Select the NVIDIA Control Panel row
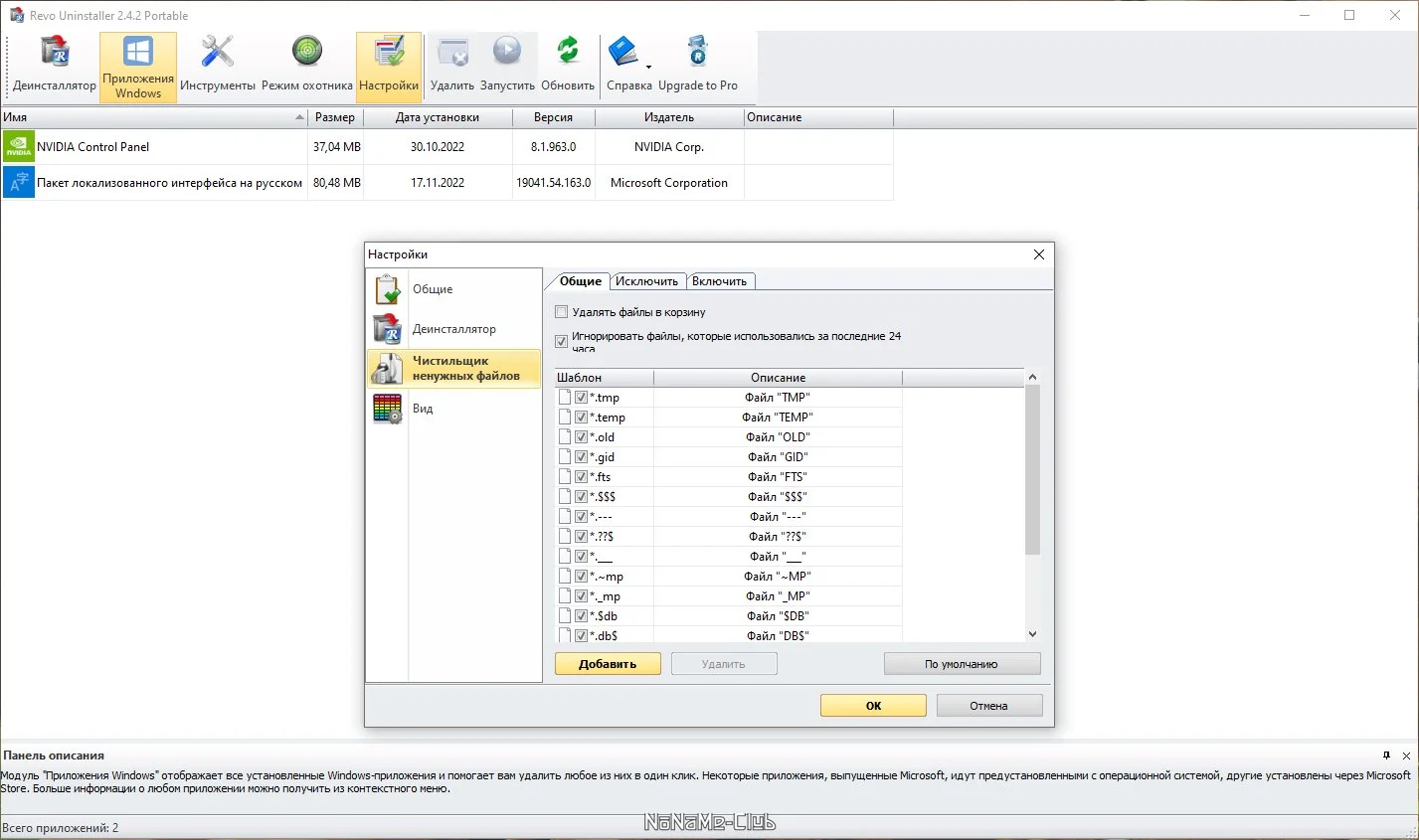The height and width of the screenshot is (840, 1419). coord(447,147)
